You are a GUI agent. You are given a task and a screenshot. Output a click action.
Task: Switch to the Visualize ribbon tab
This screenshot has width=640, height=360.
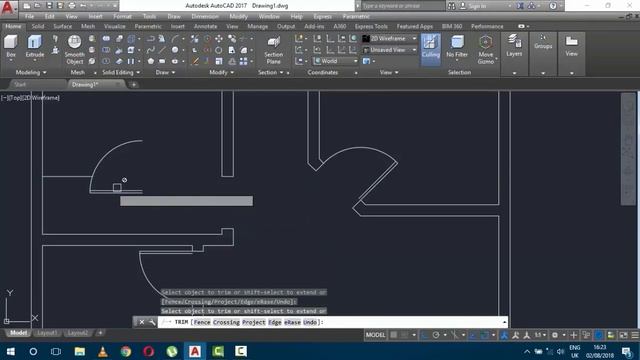115,26
